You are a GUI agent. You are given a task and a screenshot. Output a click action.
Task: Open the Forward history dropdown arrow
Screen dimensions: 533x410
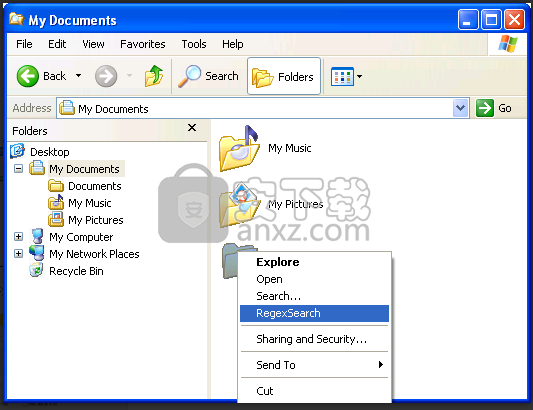[130, 75]
